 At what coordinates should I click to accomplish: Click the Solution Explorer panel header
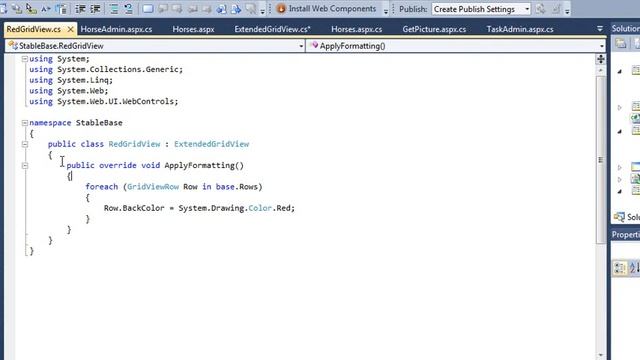[625, 28]
